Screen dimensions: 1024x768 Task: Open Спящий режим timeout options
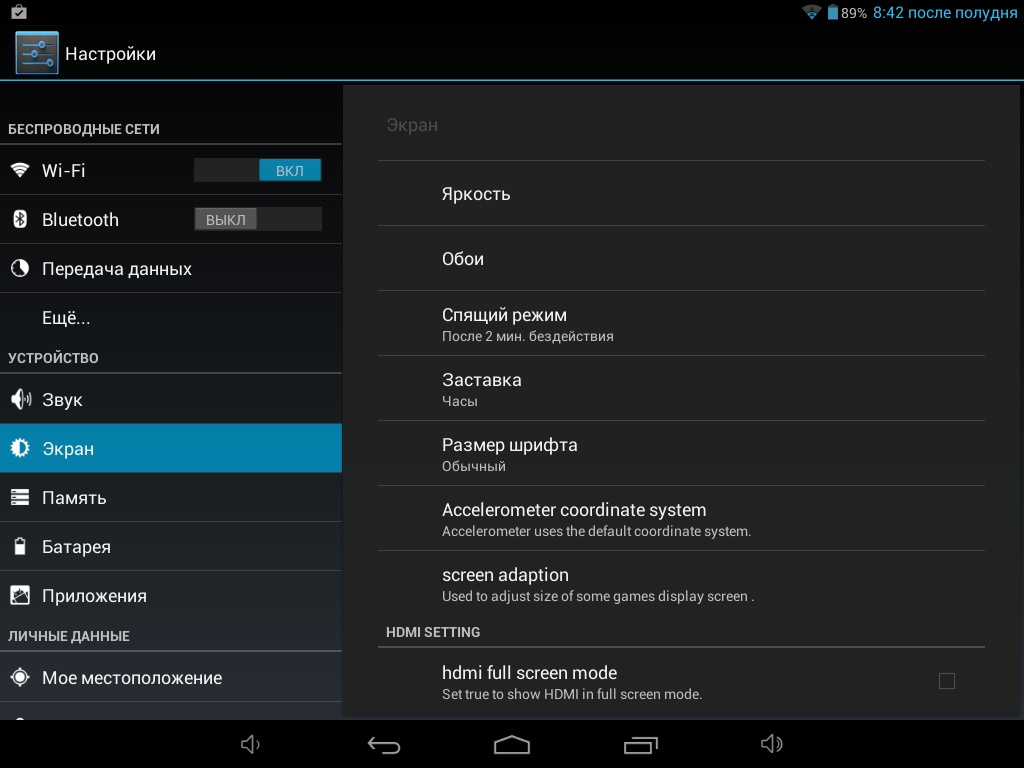point(680,324)
